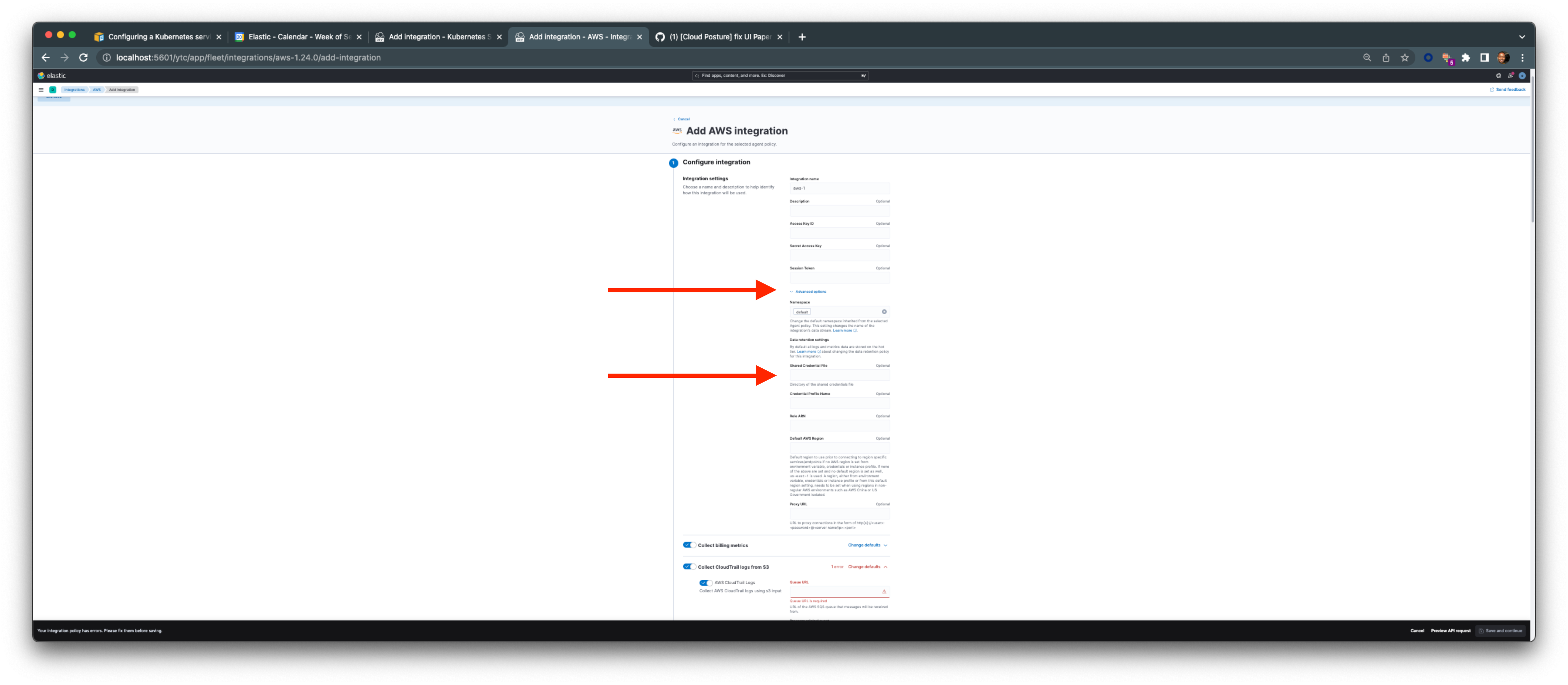Open the newsfeed icon with pink dot
The image size is (1568, 685).
(1511, 75)
